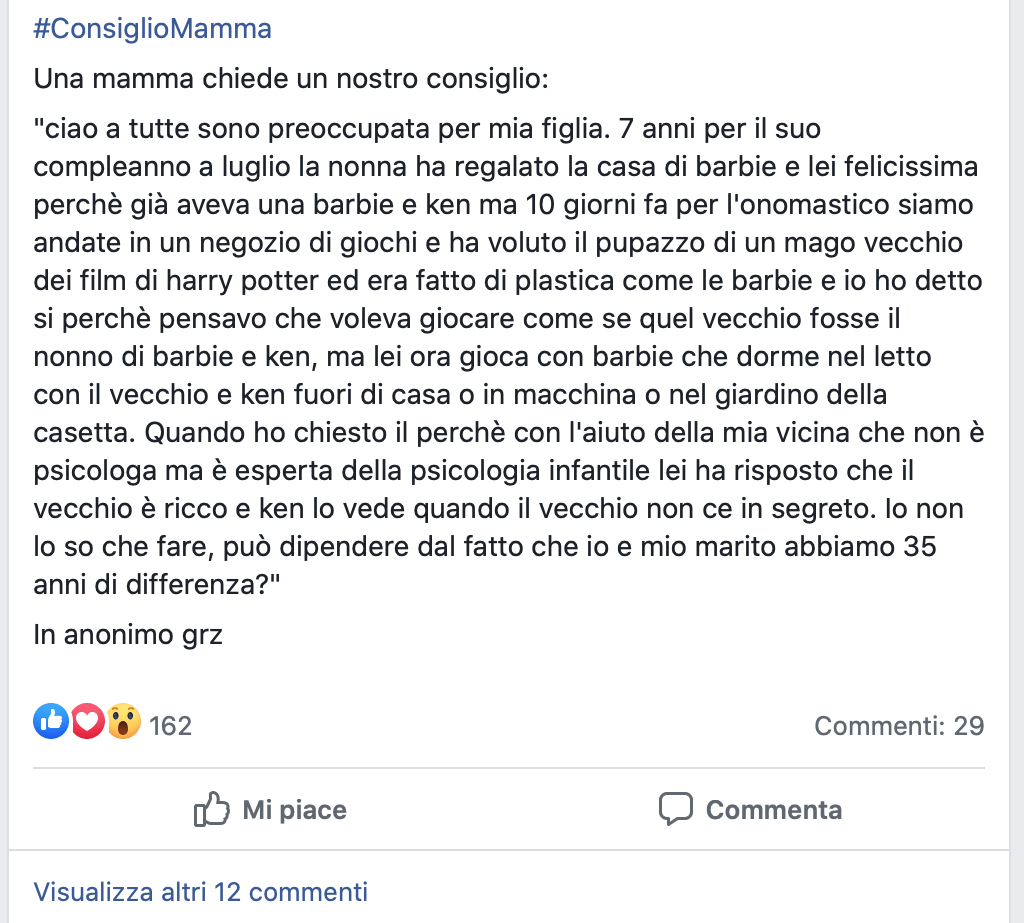Click the wow emoji reaction icon

click(x=123, y=721)
